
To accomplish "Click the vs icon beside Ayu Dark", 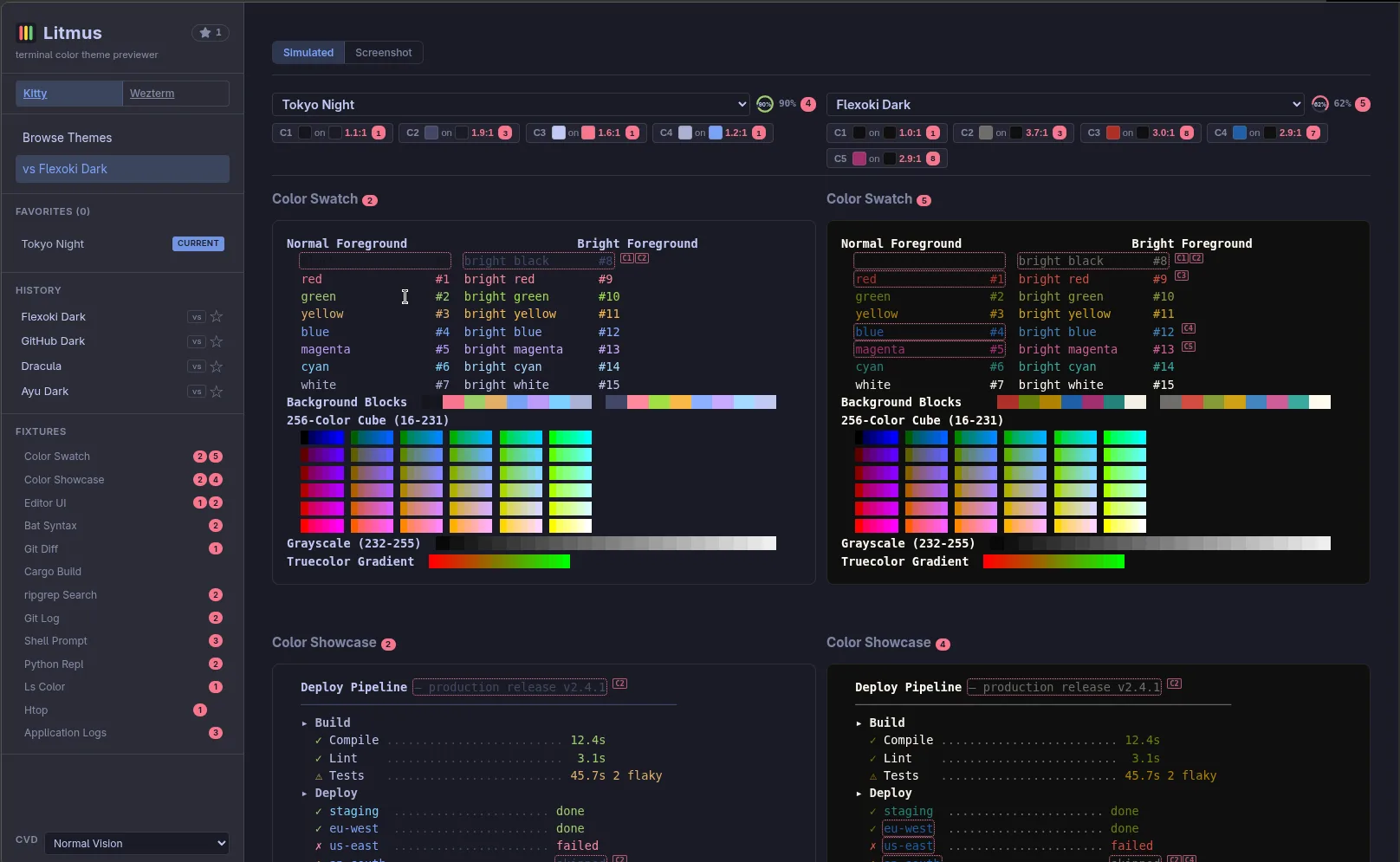I will tap(197, 392).
